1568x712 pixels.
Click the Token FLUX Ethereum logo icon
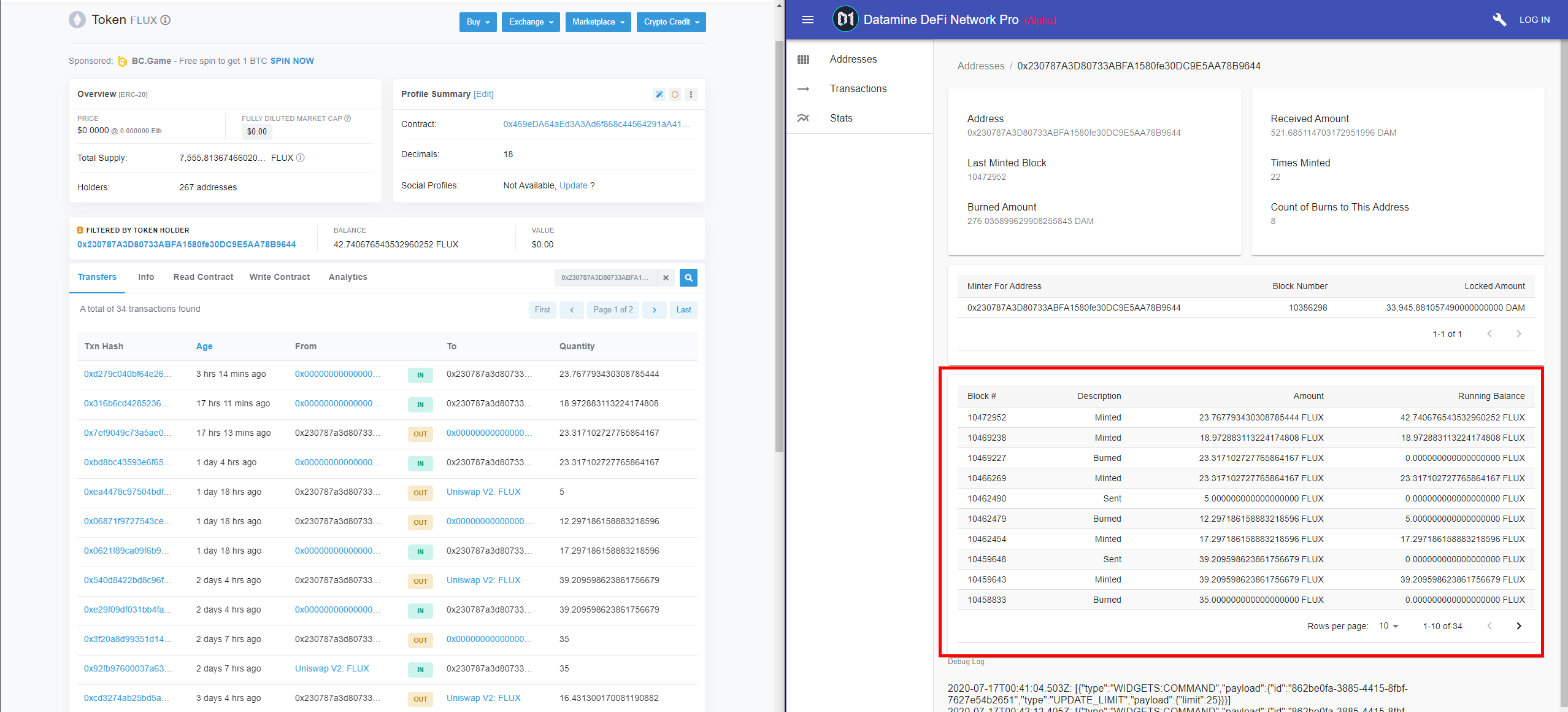point(77,20)
